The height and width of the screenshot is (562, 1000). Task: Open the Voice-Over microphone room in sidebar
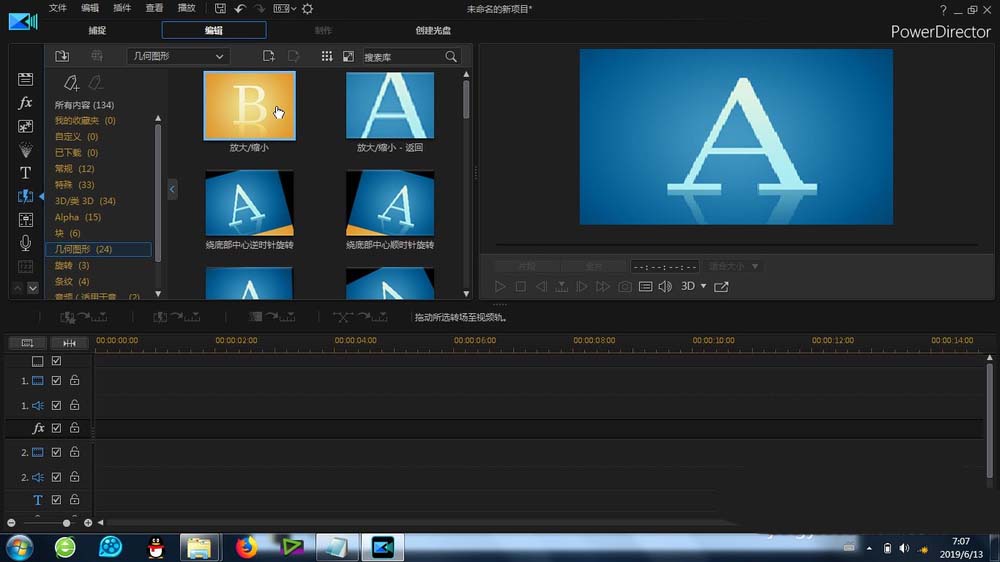tap(26, 243)
